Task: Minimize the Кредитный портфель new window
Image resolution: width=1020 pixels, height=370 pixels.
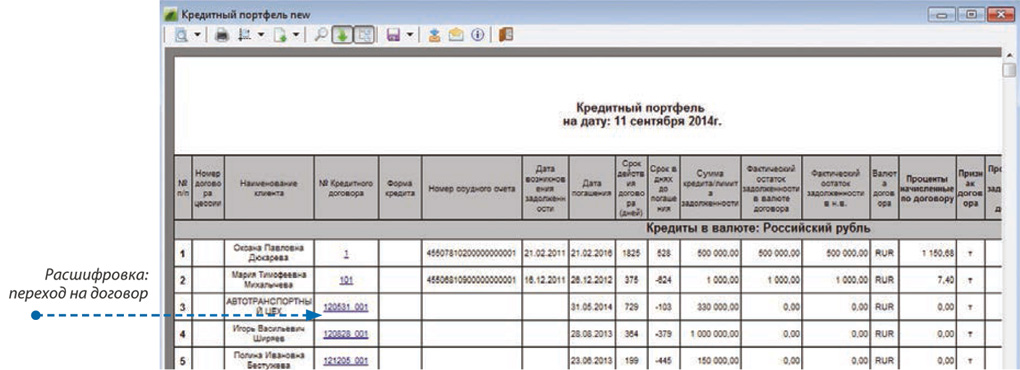Action: 941,14
